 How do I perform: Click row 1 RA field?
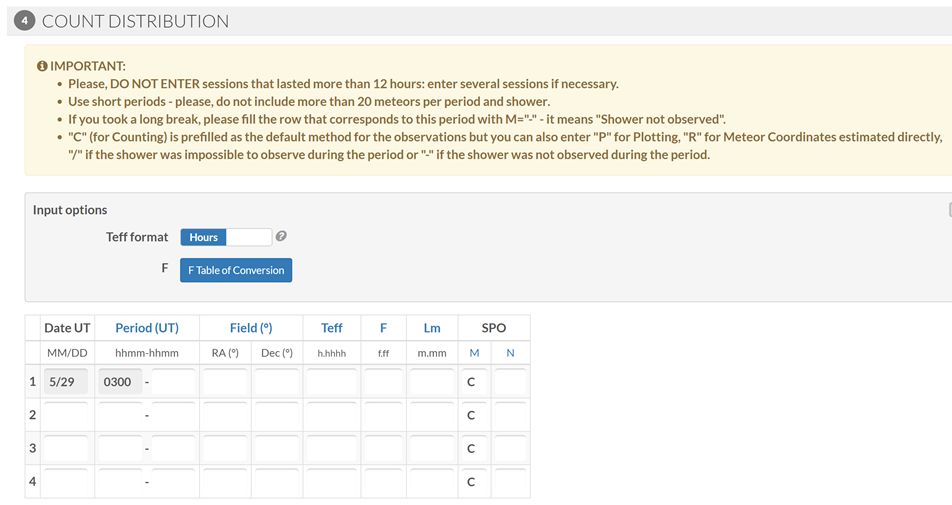(225, 382)
